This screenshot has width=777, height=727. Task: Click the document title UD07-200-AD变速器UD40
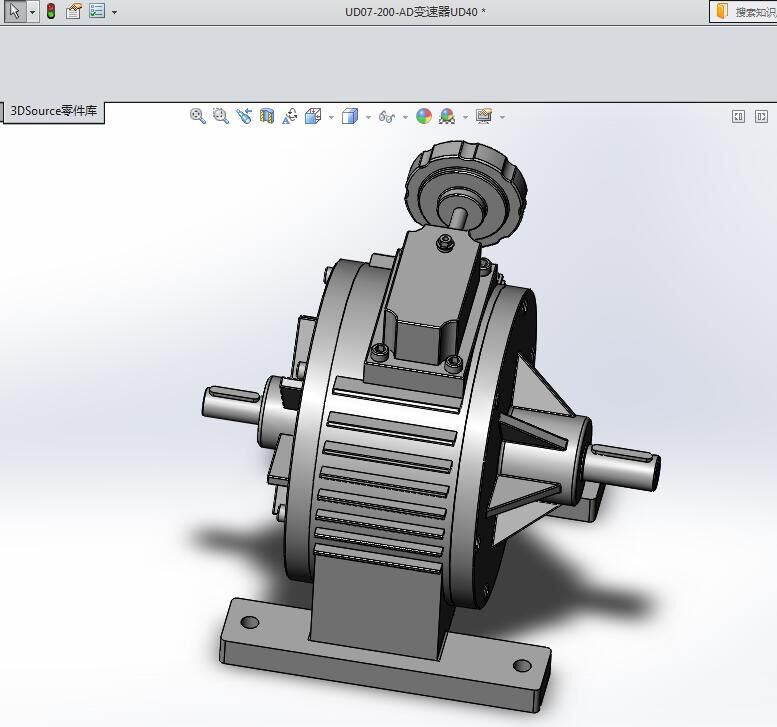pyautogui.click(x=411, y=12)
